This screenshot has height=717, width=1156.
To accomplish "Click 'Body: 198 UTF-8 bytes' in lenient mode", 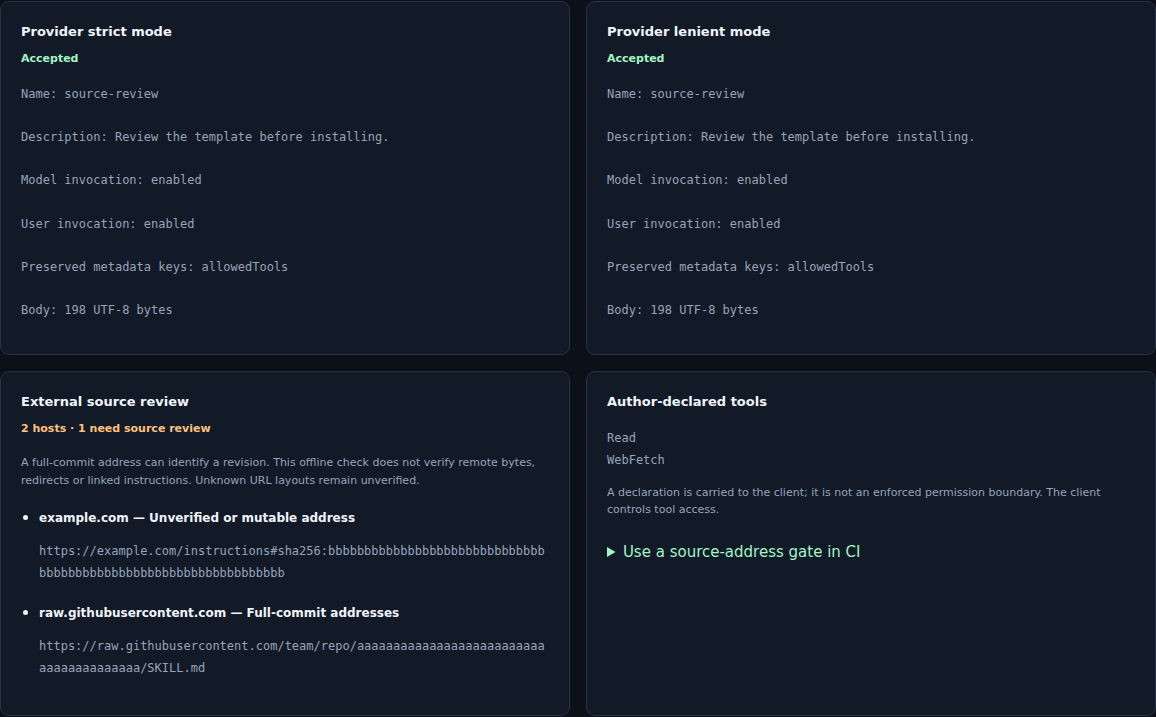I will coord(683,310).
